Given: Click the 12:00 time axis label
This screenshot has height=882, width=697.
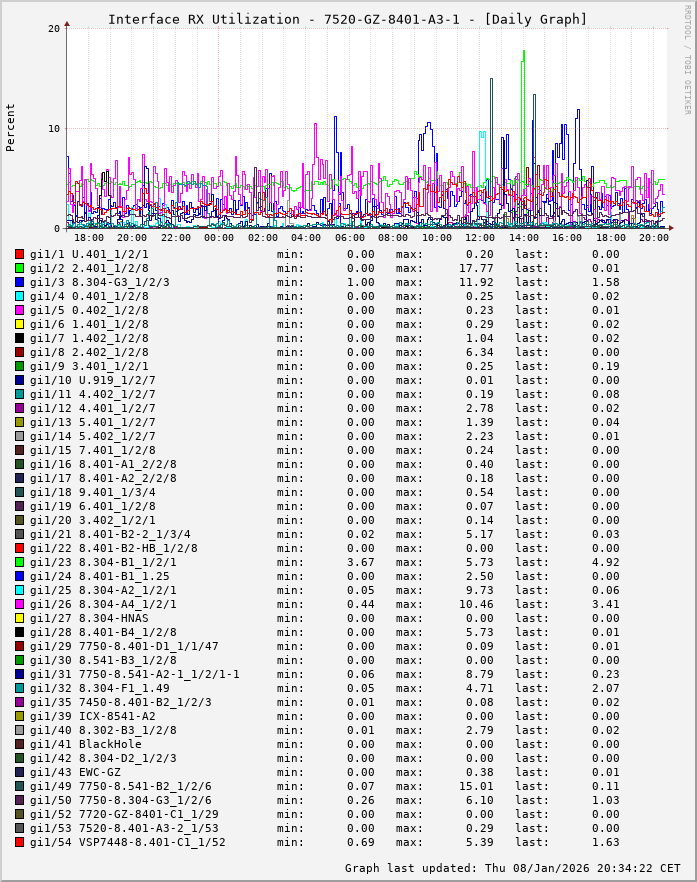Looking at the screenshot, I should tap(480, 237).
